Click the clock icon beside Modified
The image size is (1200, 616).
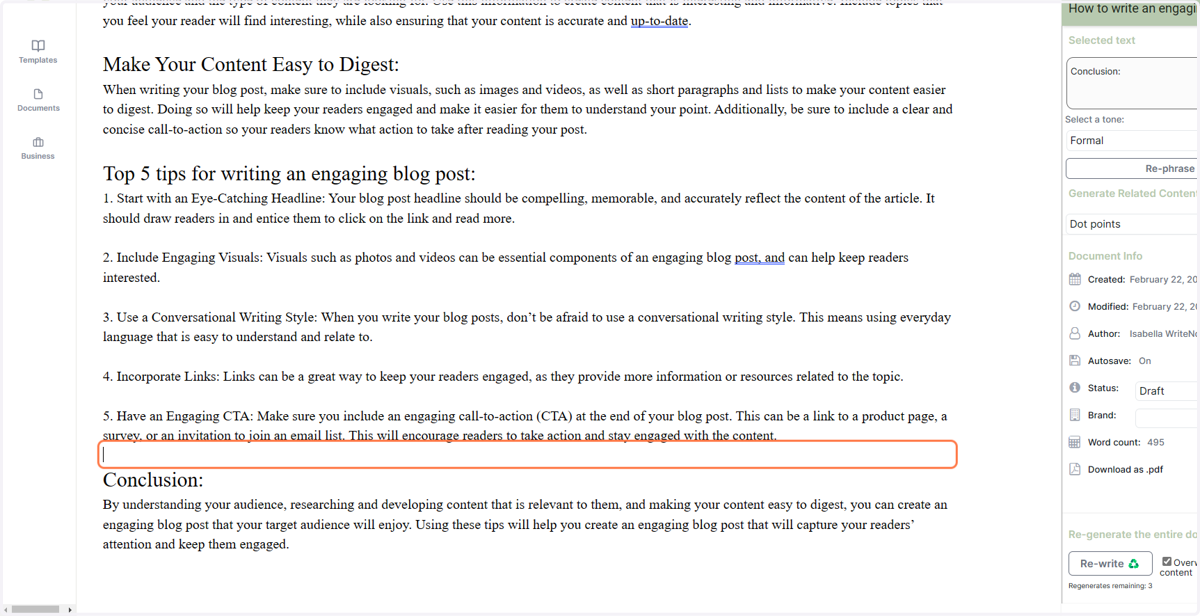pyautogui.click(x=1075, y=306)
